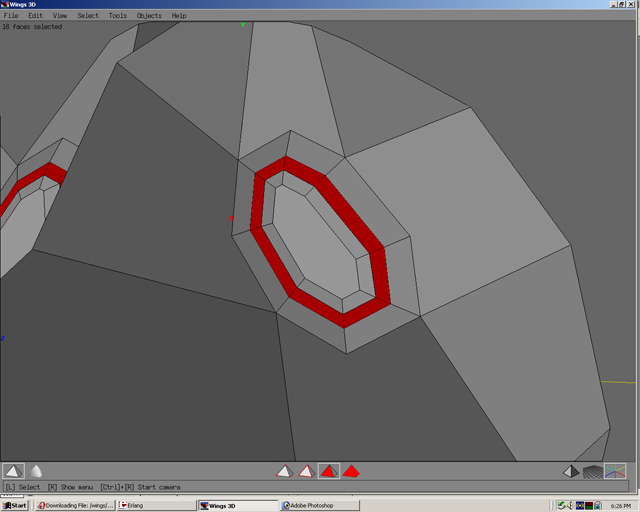Viewport: 640px width, 512px height.
Task: Switch to Erlang taskbar window
Action: 157,505
